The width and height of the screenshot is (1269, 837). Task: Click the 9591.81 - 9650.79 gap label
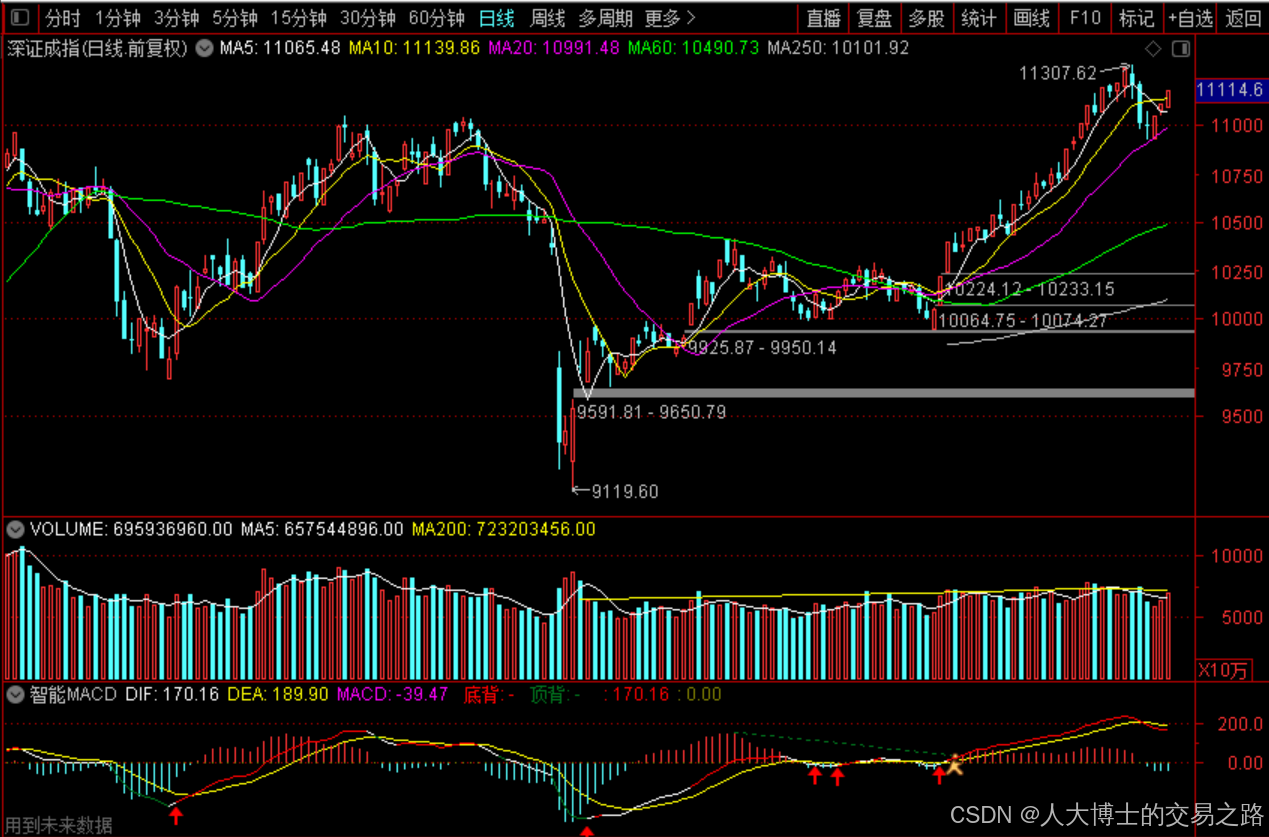(651, 411)
